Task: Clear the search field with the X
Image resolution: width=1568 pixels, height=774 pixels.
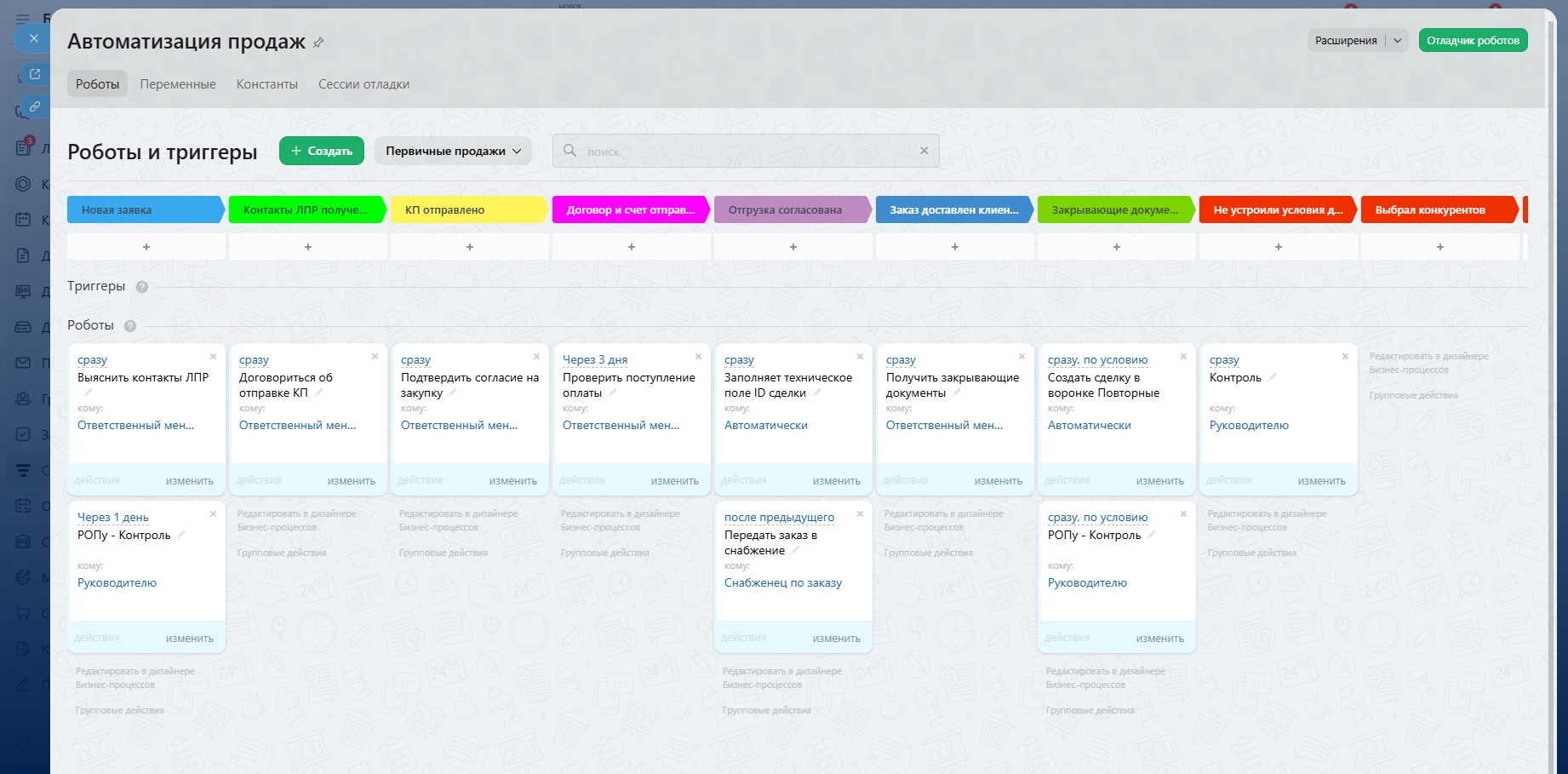Action: [924, 151]
